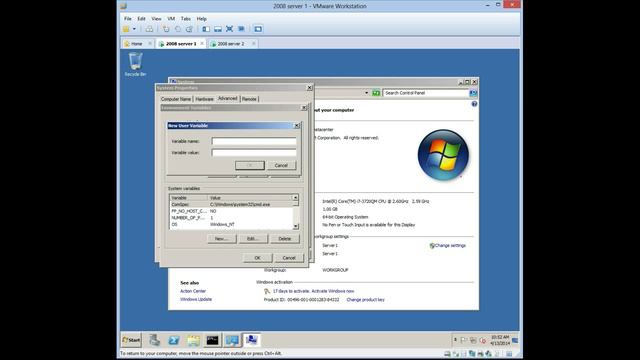Select the OS system variable row
This screenshot has height=360, width=640.
(x=231, y=224)
